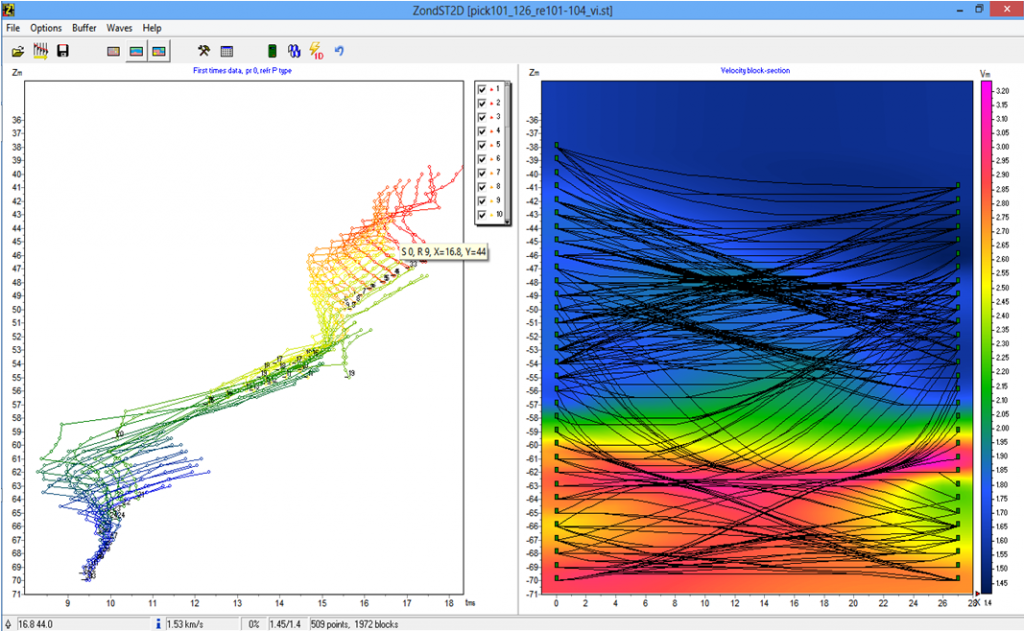Image resolution: width=1024 pixels, height=631 pixels.
Task: Click the save floppy disk icon
Action: pos(63,51)
